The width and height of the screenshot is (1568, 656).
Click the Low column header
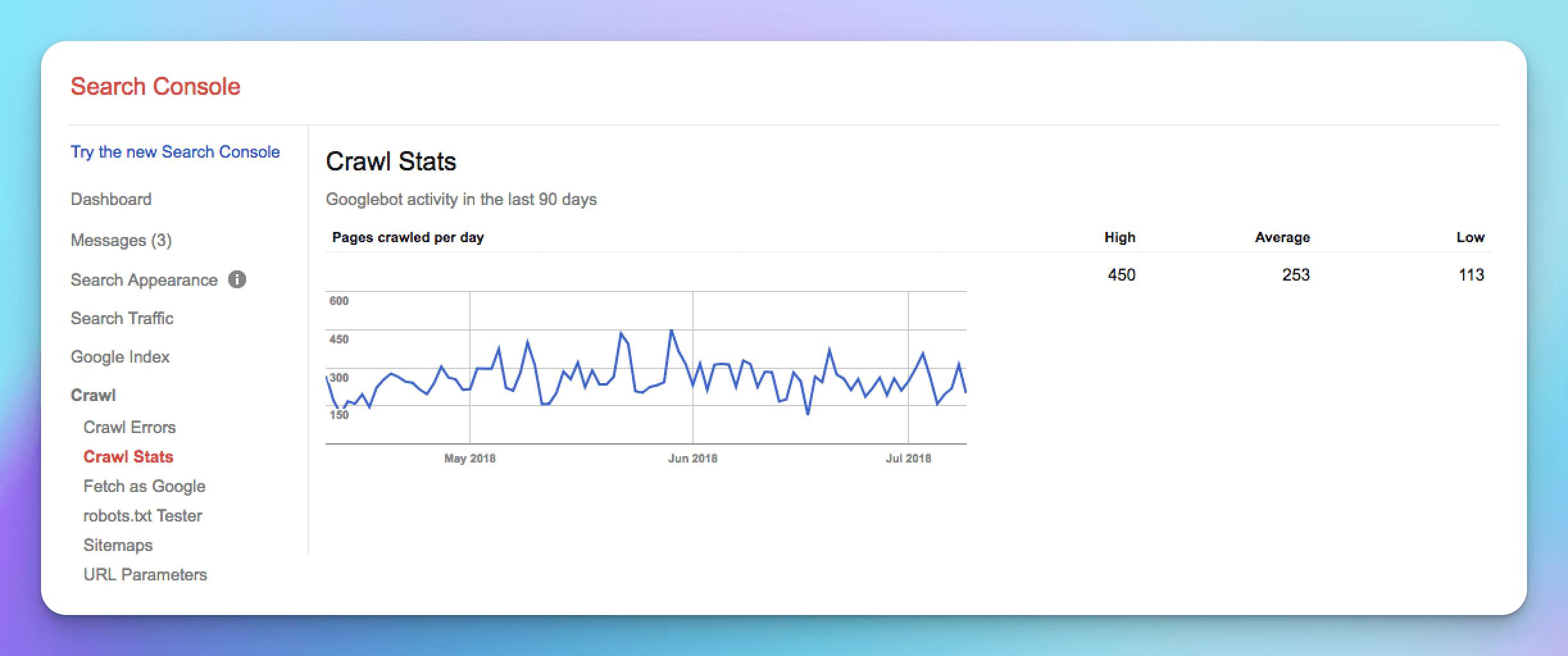1470,237
